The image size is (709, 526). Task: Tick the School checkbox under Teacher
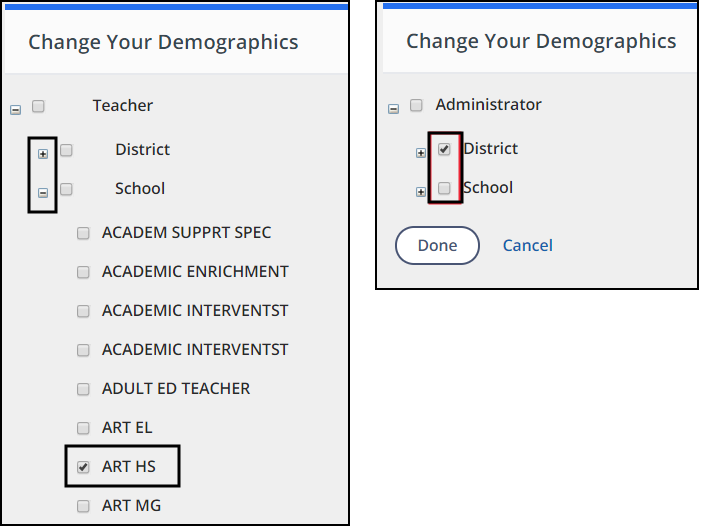[66, 189]
